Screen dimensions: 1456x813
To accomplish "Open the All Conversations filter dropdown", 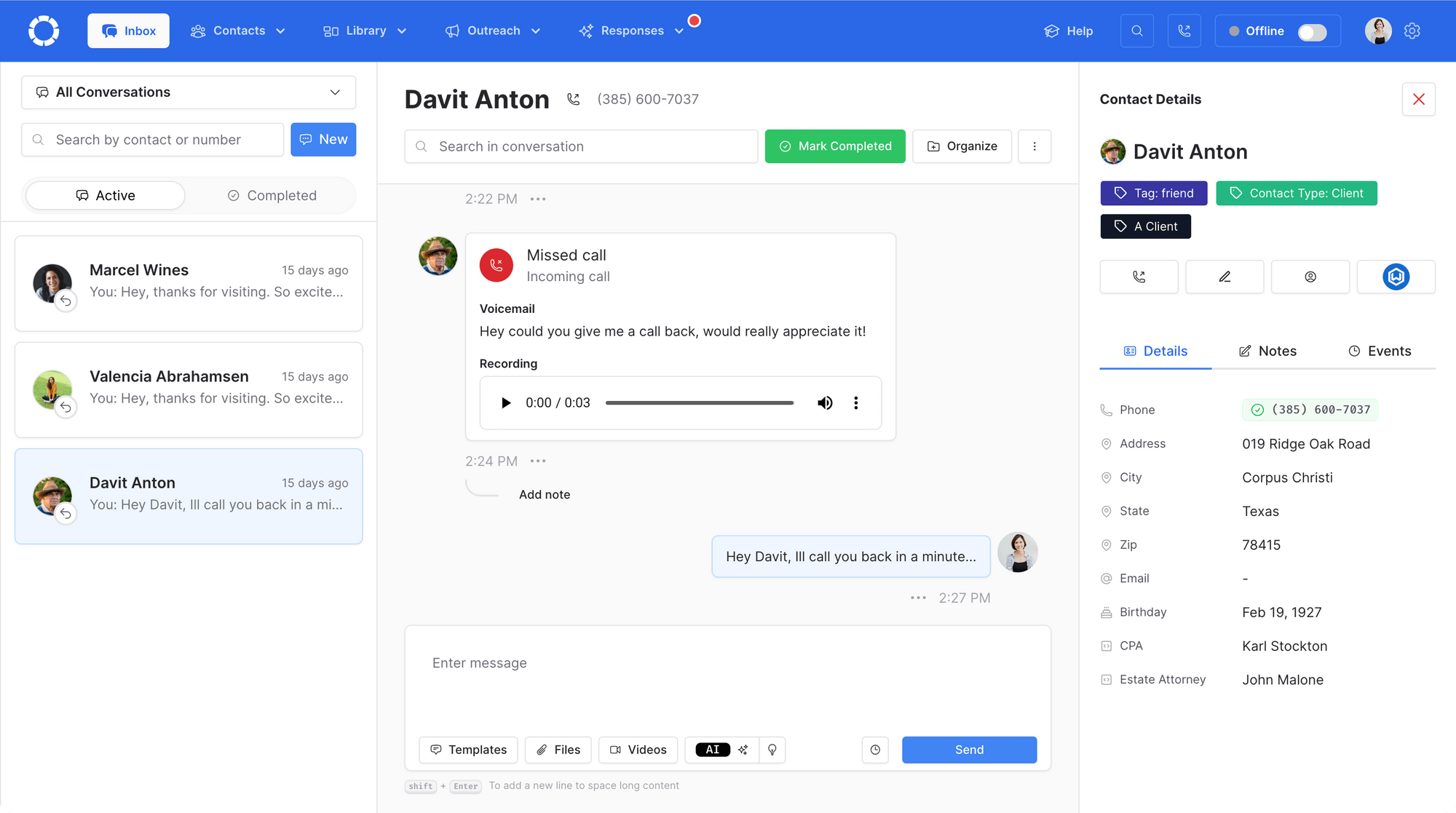I will point(188,92).
